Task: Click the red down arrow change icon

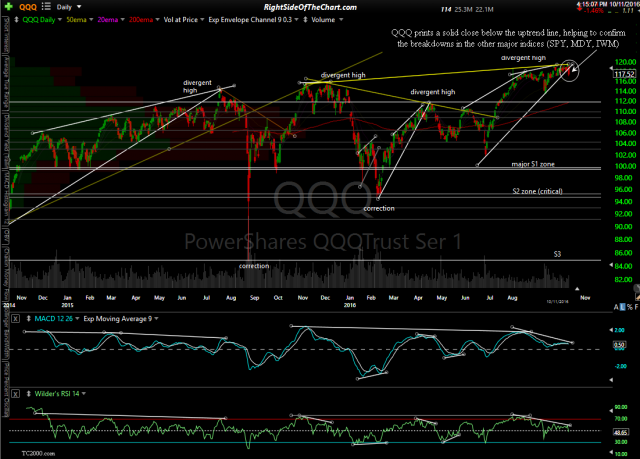Action: pyautogui.click(x=580, y=8)
